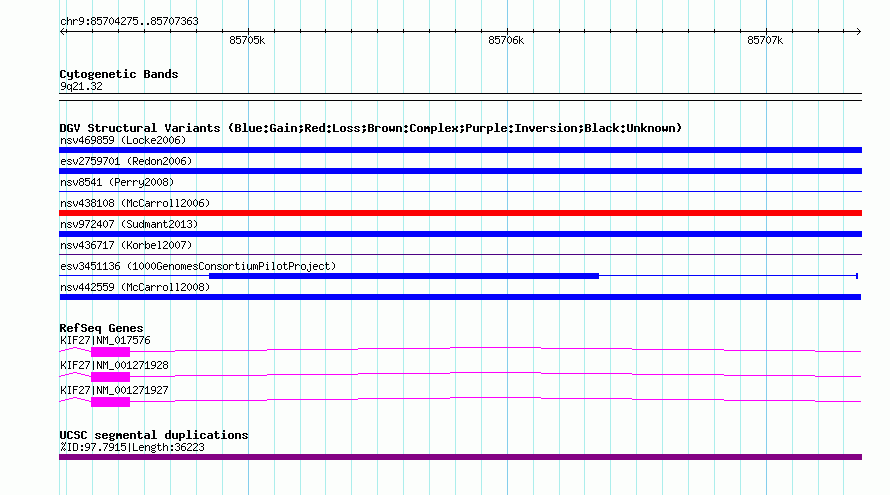The image size is (890, 495).
Task: Click the RefSeq Genes track title
Action: [x=101, y=328]
